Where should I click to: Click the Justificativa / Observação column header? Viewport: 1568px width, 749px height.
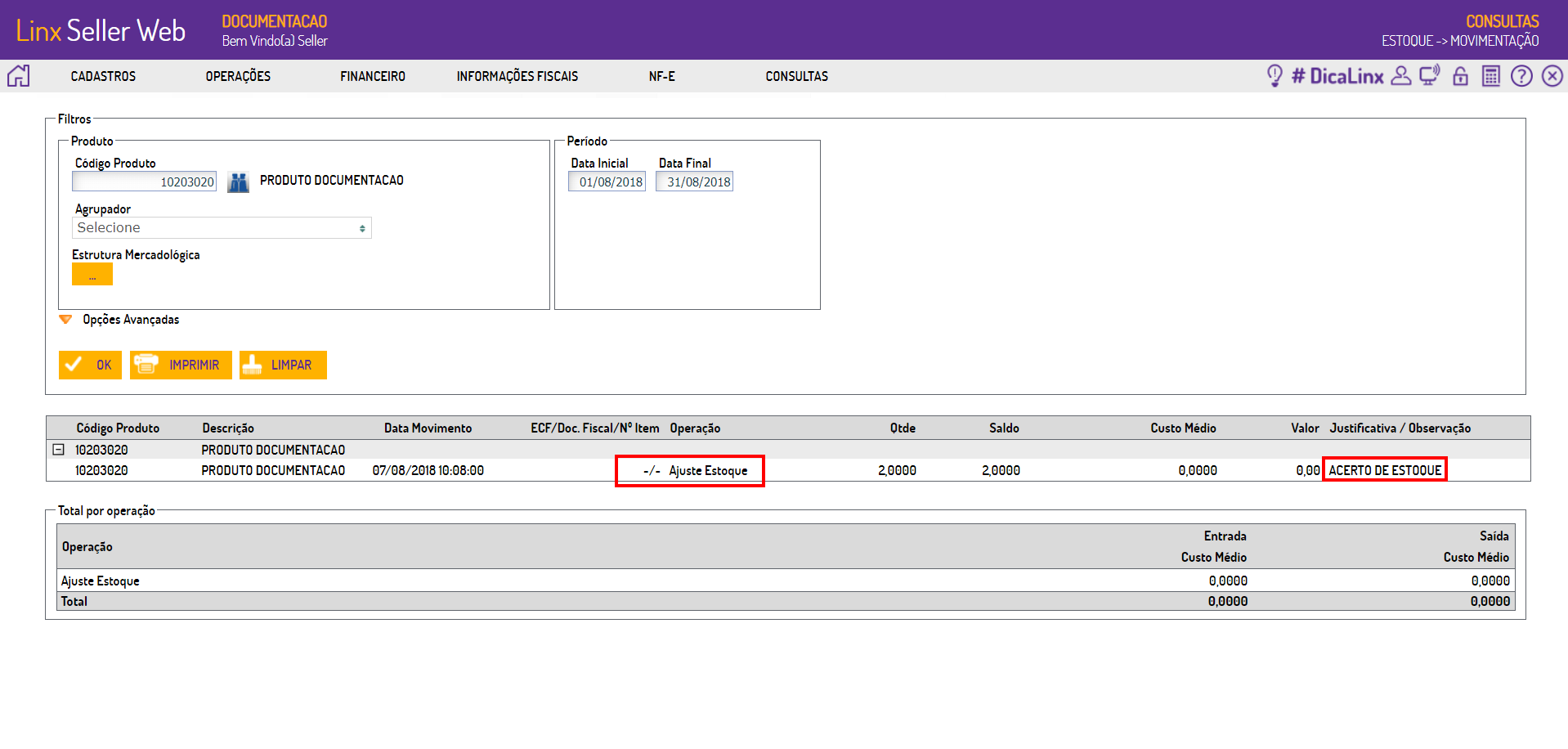1400,428
